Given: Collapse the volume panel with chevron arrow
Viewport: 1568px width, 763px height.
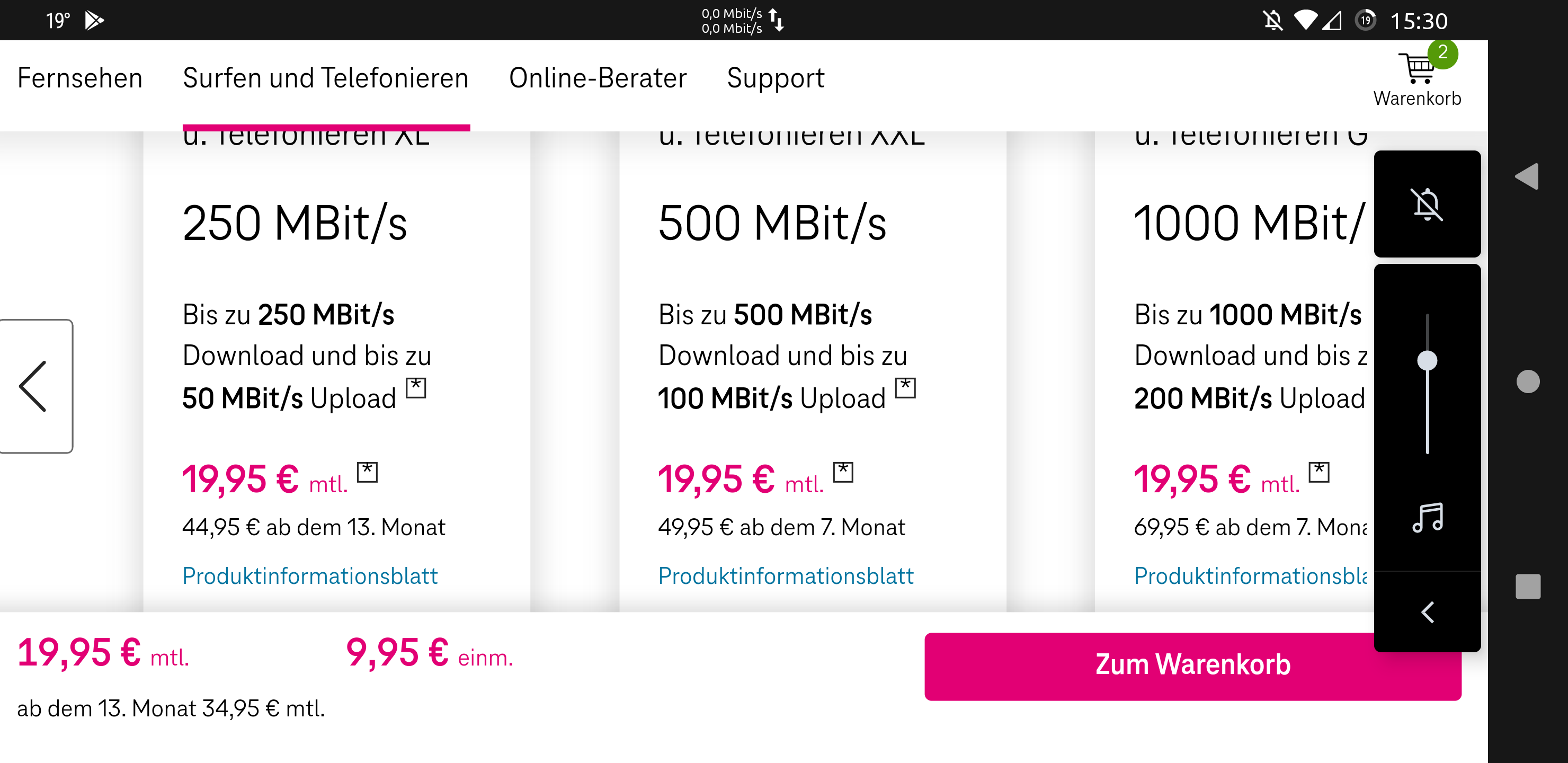Looking at the screenshot, I should pos(1427,612).
